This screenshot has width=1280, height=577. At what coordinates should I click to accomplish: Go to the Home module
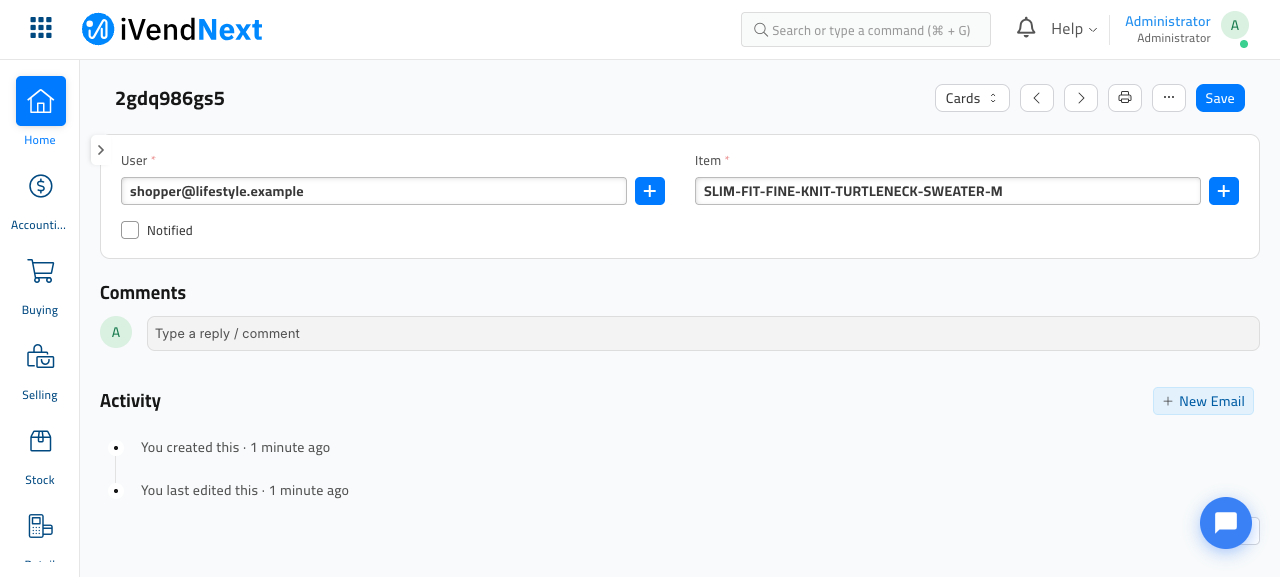tap(41, 112)
